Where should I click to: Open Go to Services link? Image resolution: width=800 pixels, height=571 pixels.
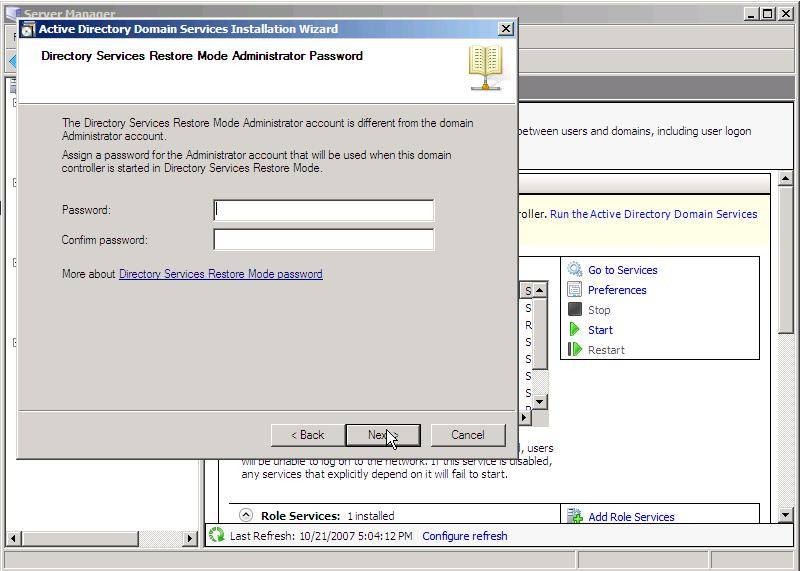click(622, 270)
